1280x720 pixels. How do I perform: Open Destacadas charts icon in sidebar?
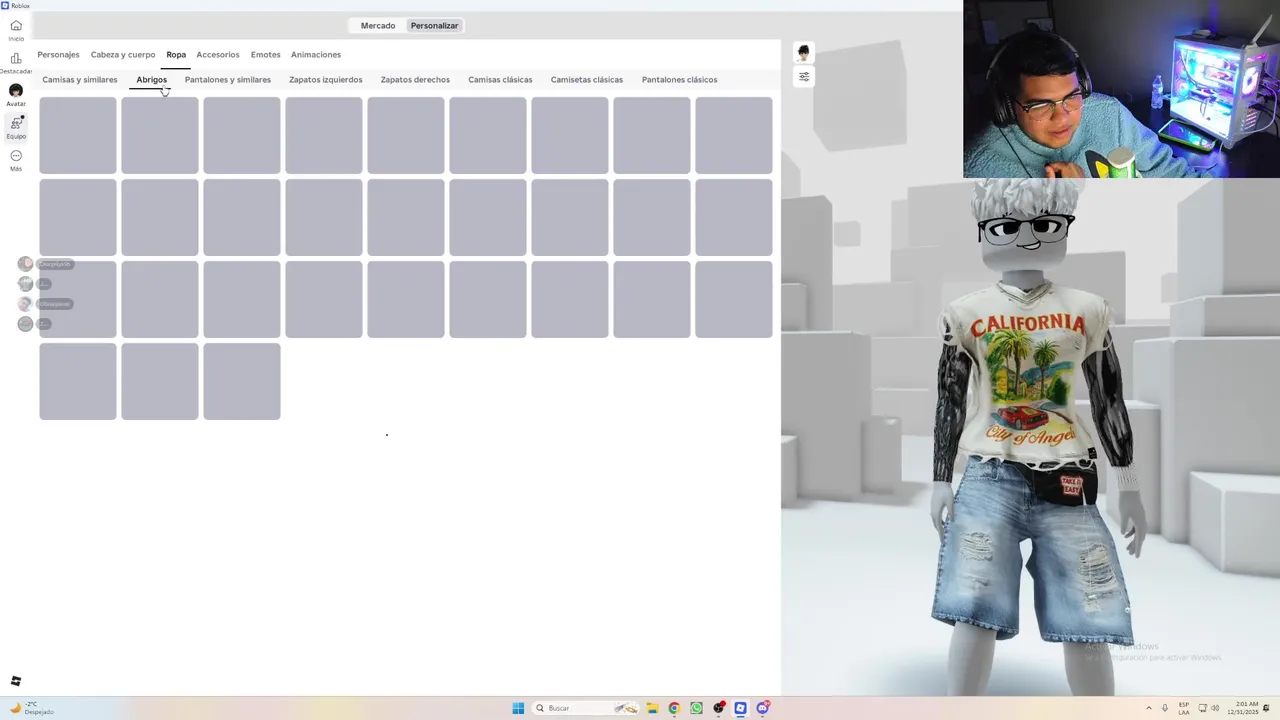pos(16,58)
